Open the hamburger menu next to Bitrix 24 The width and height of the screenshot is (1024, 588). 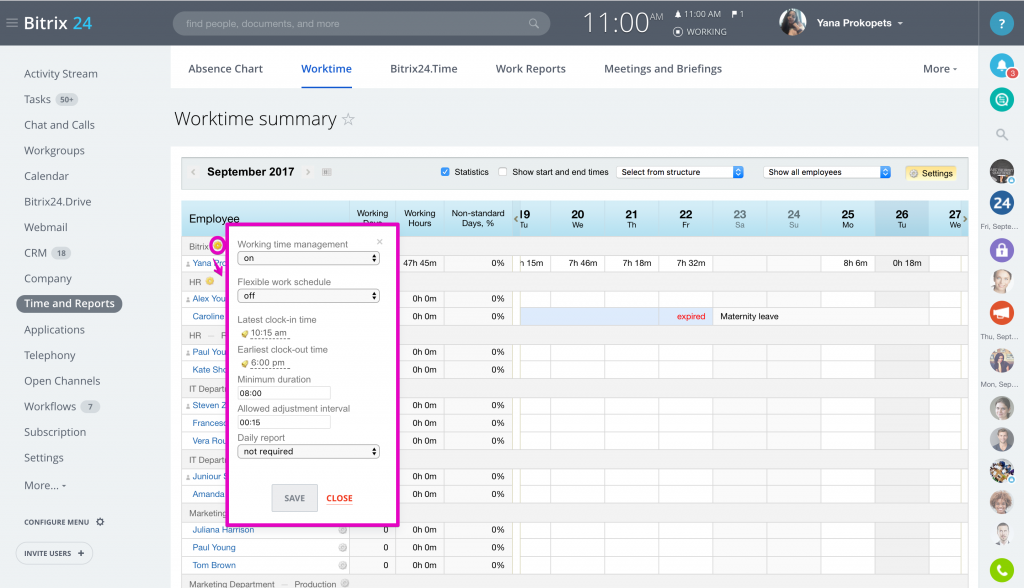click(x=12, y=23)
